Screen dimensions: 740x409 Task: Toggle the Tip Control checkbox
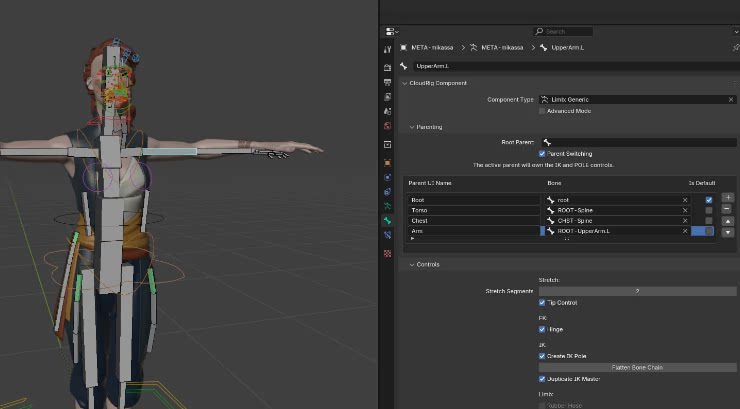tap(542, 303)
